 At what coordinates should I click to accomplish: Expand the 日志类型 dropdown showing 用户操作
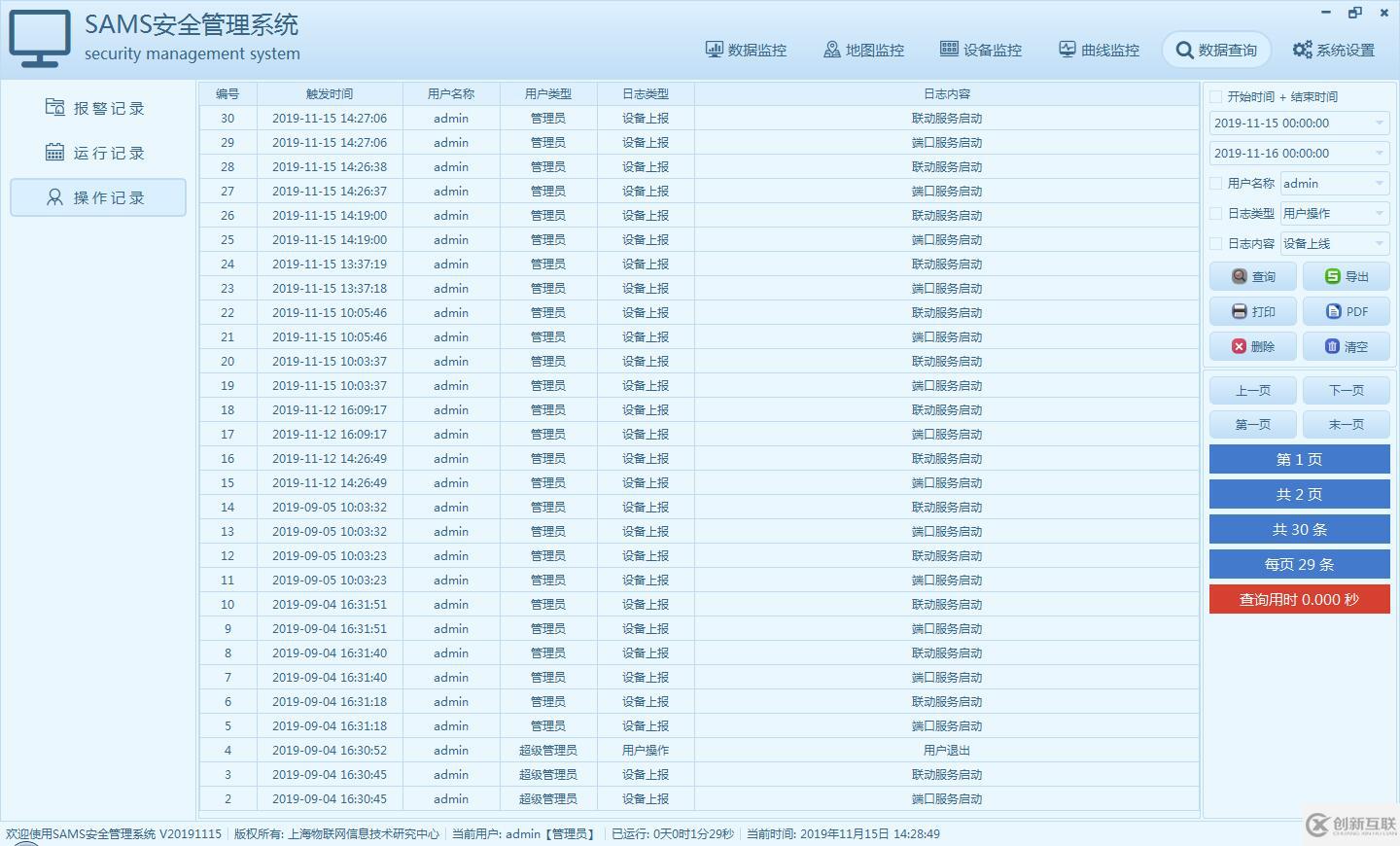pyautogui.click(x=1334, y=213)
